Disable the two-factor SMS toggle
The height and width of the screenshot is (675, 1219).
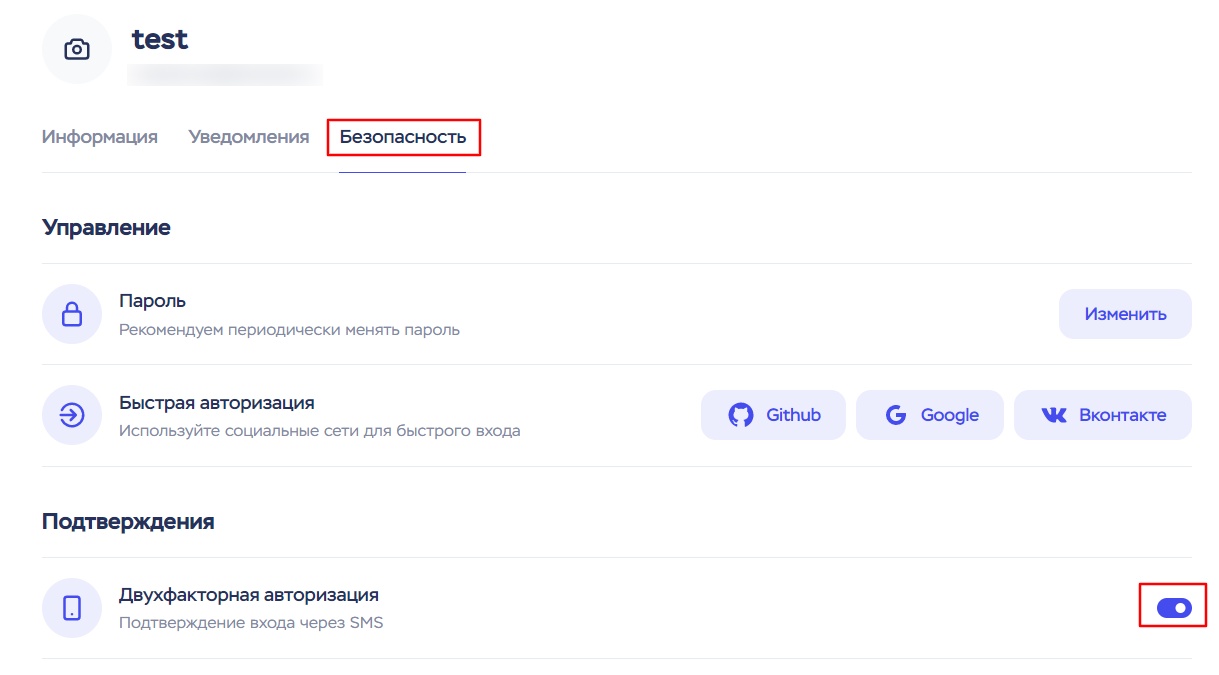pos(1174,607)
